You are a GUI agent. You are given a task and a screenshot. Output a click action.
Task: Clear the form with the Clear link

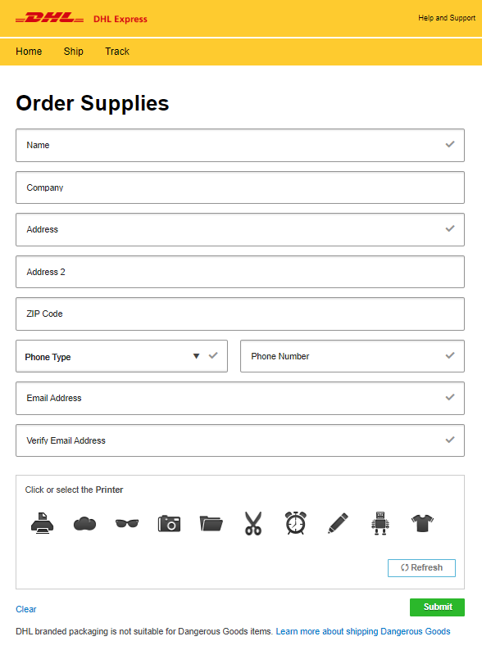pyautogui.click(x=26, y=609)
